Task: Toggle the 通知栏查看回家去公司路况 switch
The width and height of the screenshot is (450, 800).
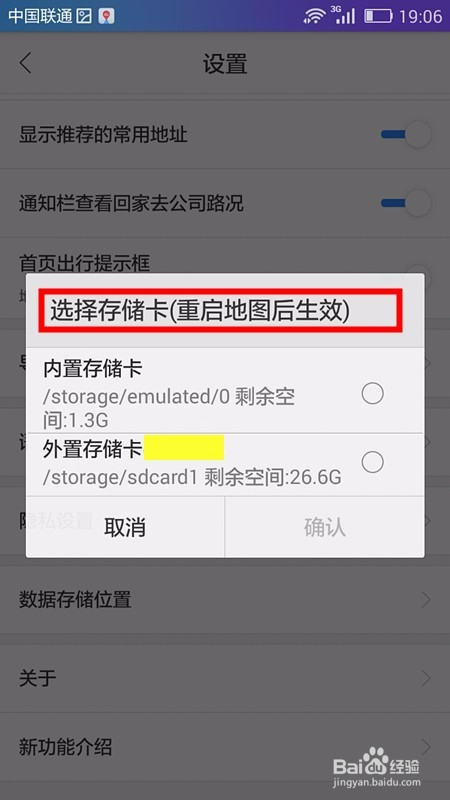Action: 406,204
